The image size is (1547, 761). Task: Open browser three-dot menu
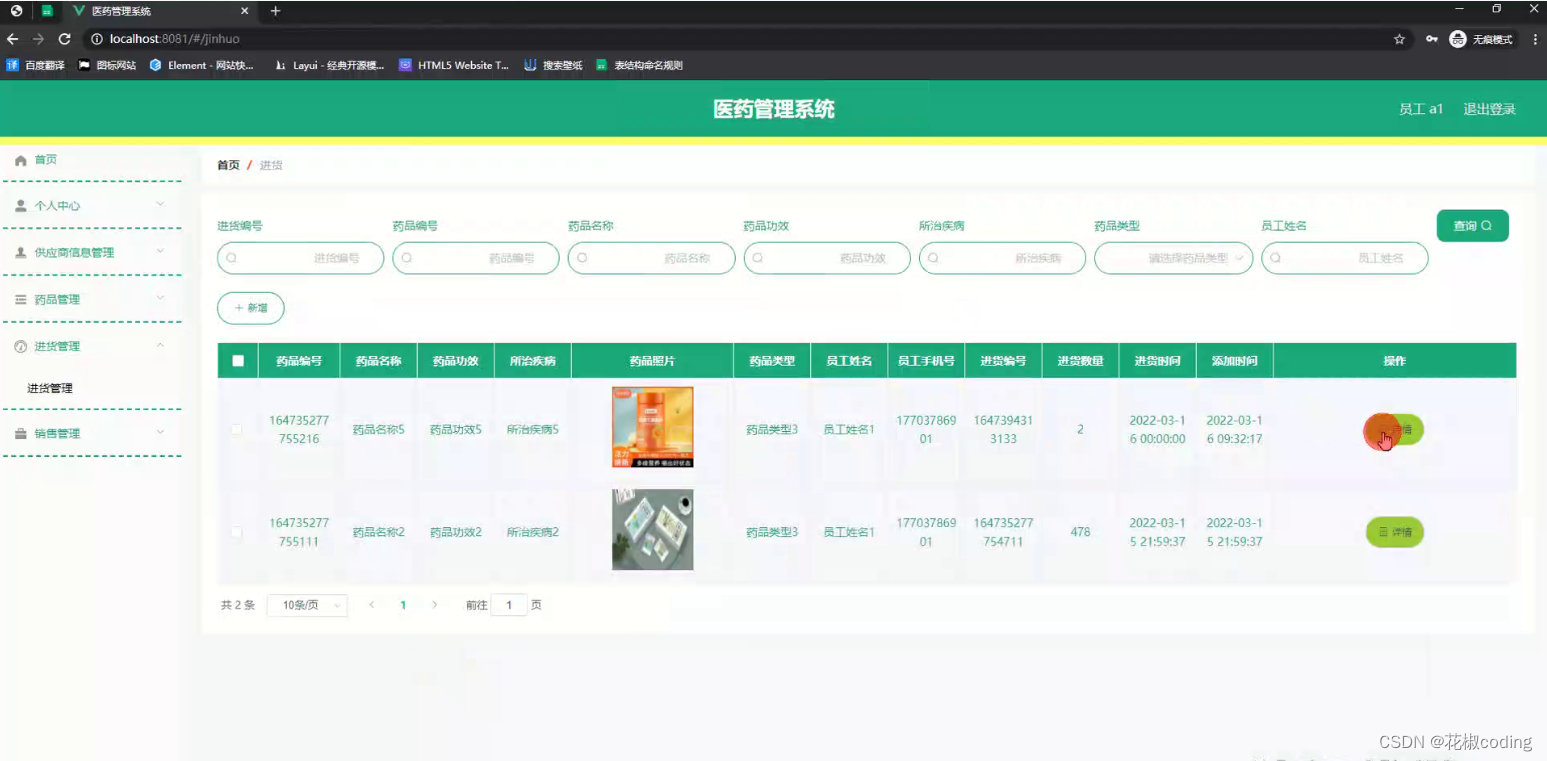[x=1534, y=39]
